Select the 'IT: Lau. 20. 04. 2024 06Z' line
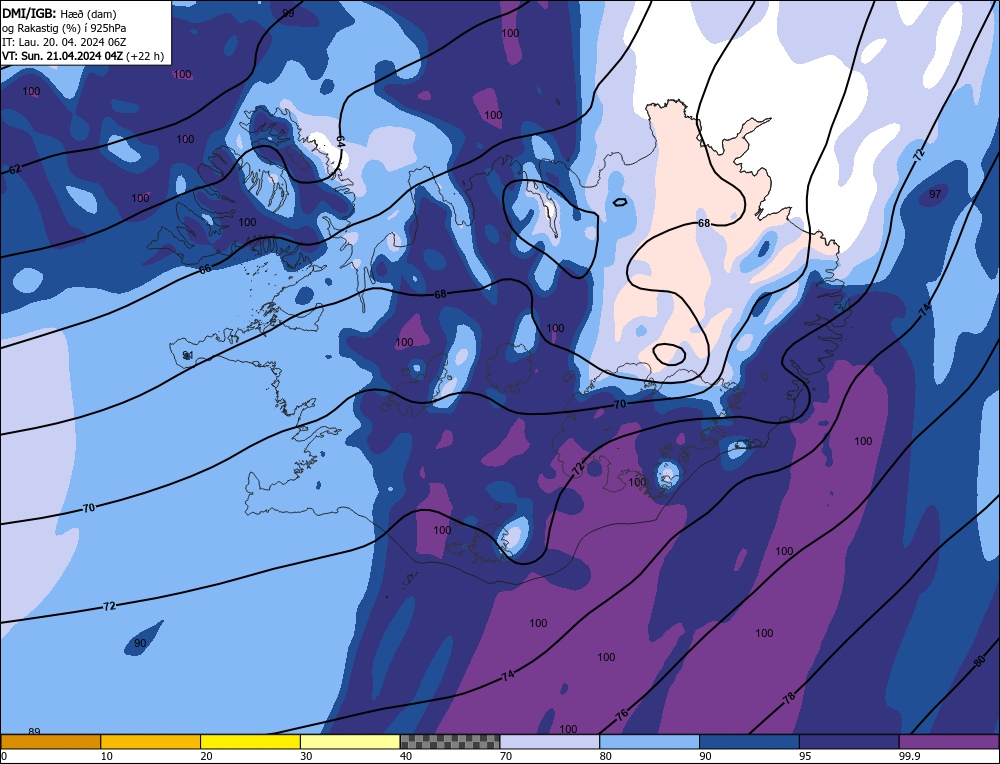This screenshot has width=1000, height=764. pos(64,42)
